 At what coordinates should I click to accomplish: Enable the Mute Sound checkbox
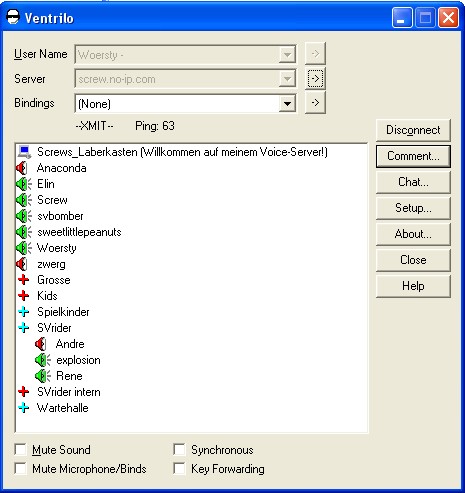point(21,449)
